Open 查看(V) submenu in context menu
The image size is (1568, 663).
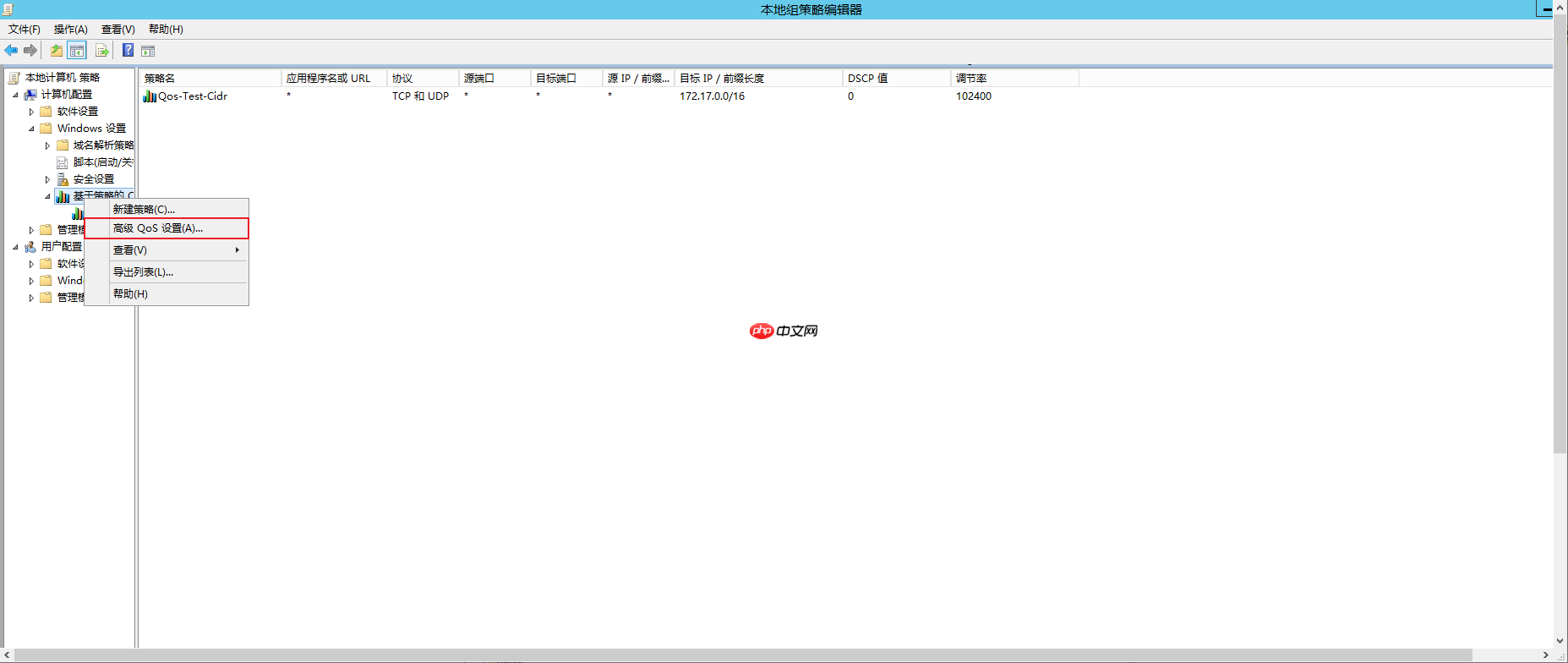coord(167,250)
